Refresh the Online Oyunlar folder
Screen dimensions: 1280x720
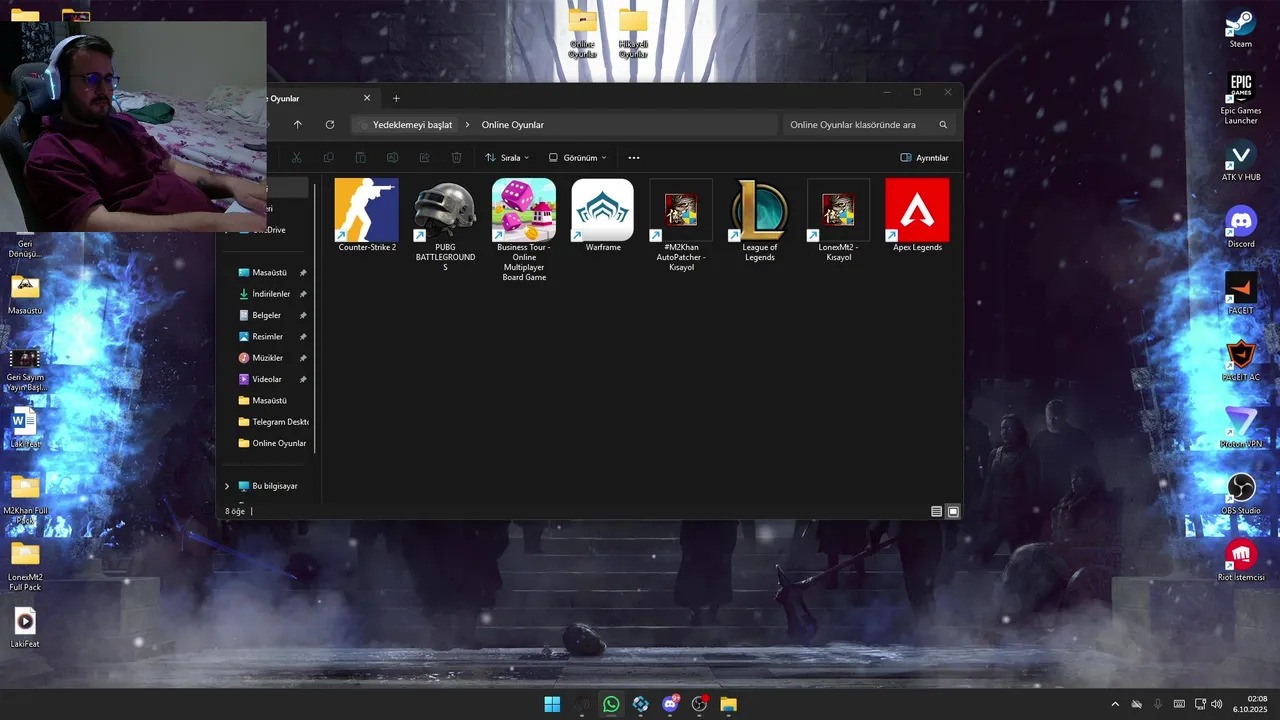330,125
